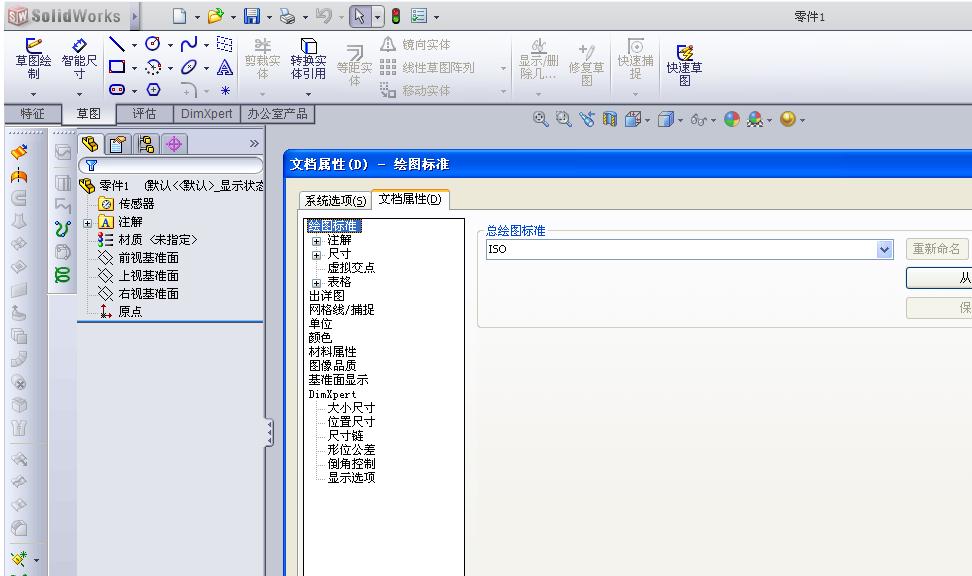
Task: Select 原点 in the feature tree
Action: pyautogui.click(x=130, y=311)
